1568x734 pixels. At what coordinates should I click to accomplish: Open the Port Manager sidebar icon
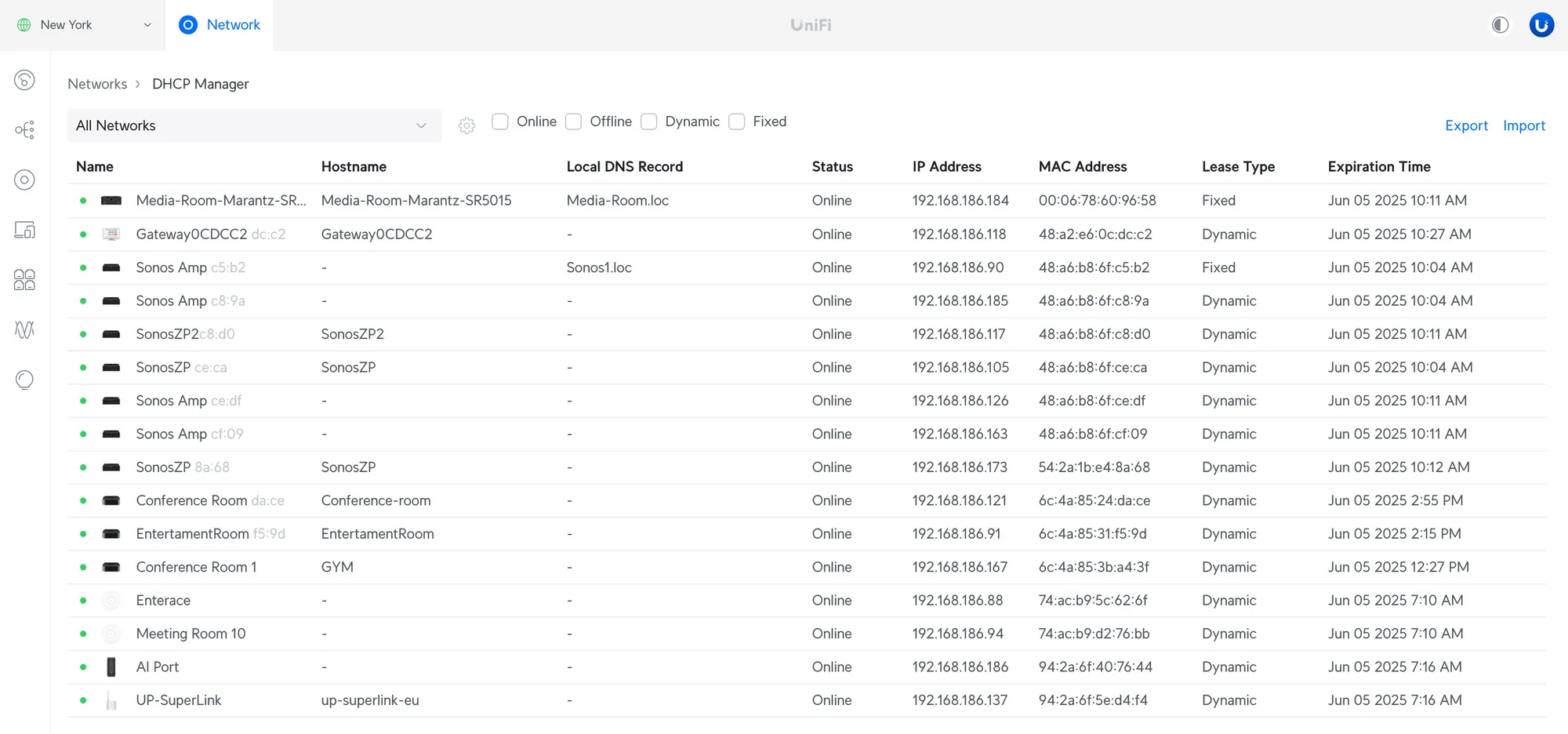(24, 280)
